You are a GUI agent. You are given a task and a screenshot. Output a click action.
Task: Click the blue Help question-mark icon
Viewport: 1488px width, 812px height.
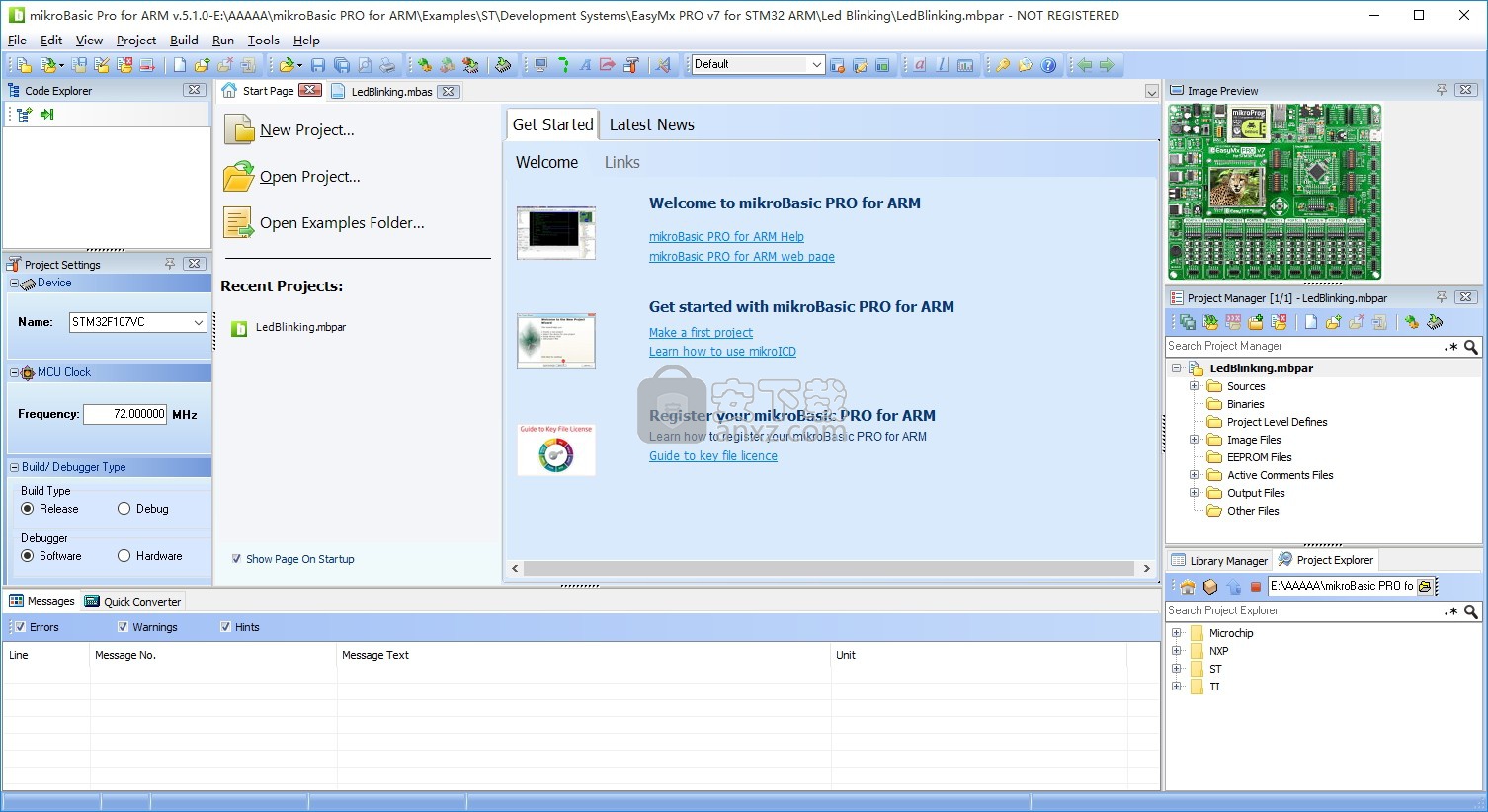(x=1048, y=65)
